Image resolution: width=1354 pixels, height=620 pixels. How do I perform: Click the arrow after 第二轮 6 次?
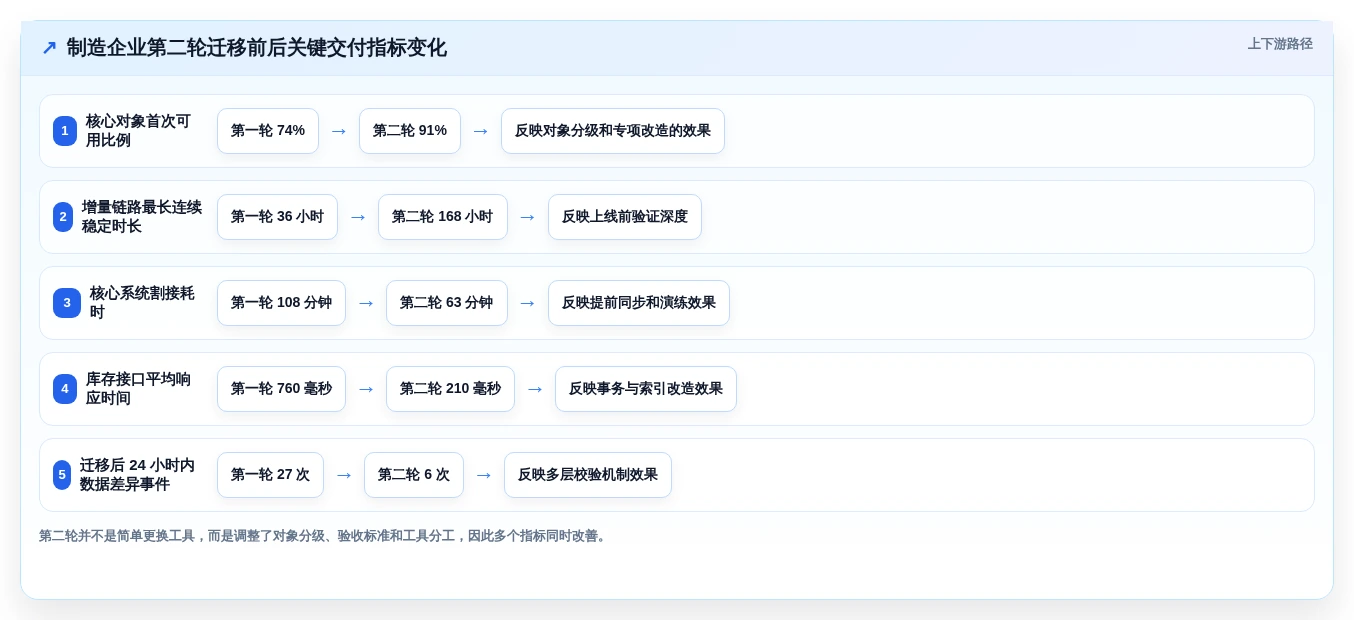(x=484, y=475)
